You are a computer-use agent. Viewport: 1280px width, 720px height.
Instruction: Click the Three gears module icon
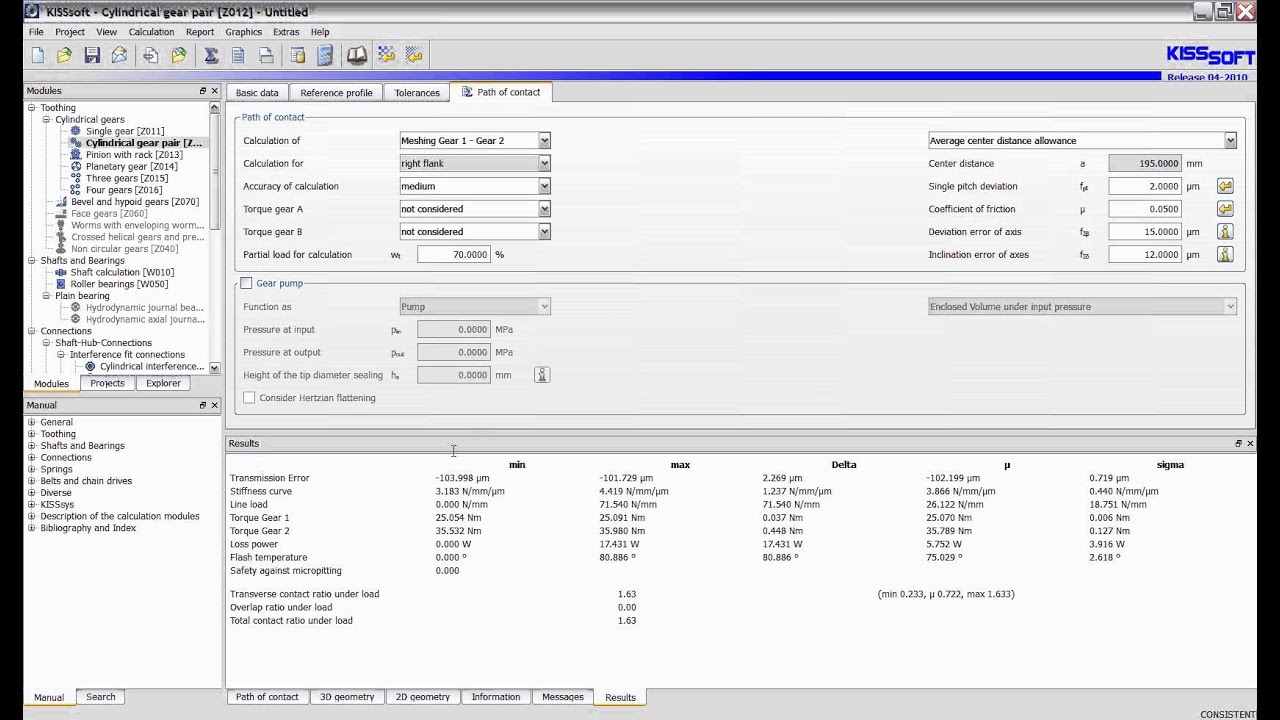click(x=75, y=178)
